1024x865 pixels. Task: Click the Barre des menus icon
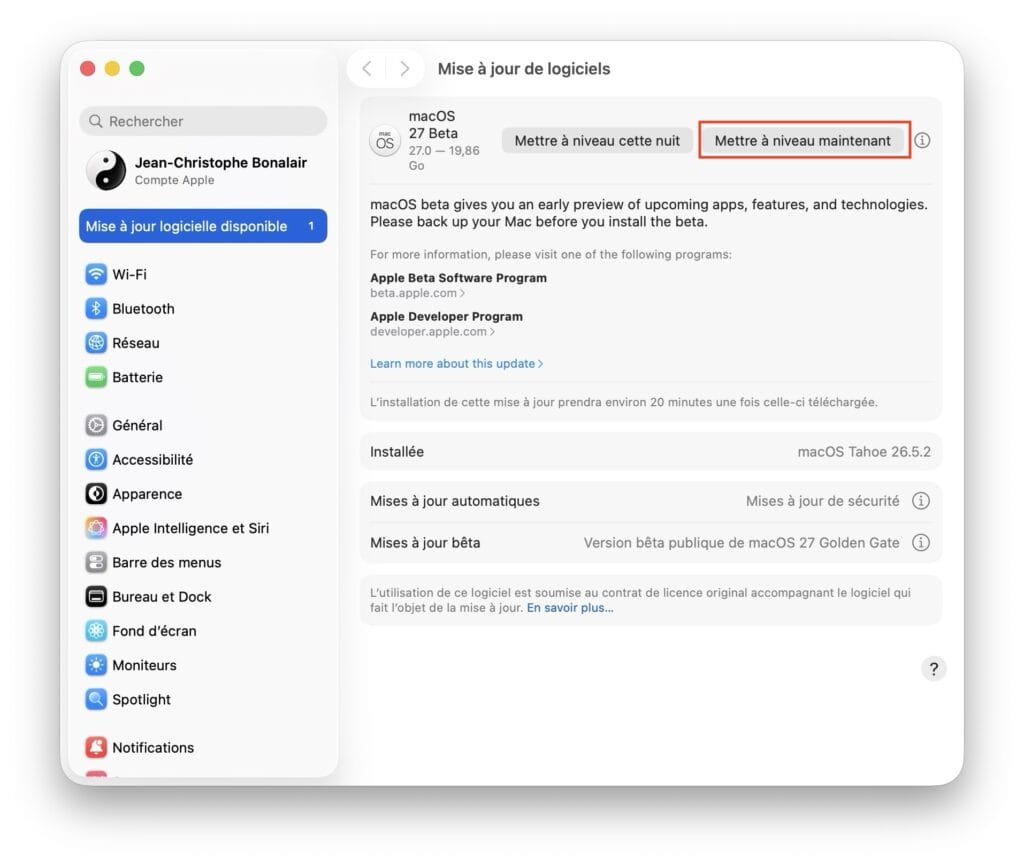pyautogui.click(x=96, y=562)
